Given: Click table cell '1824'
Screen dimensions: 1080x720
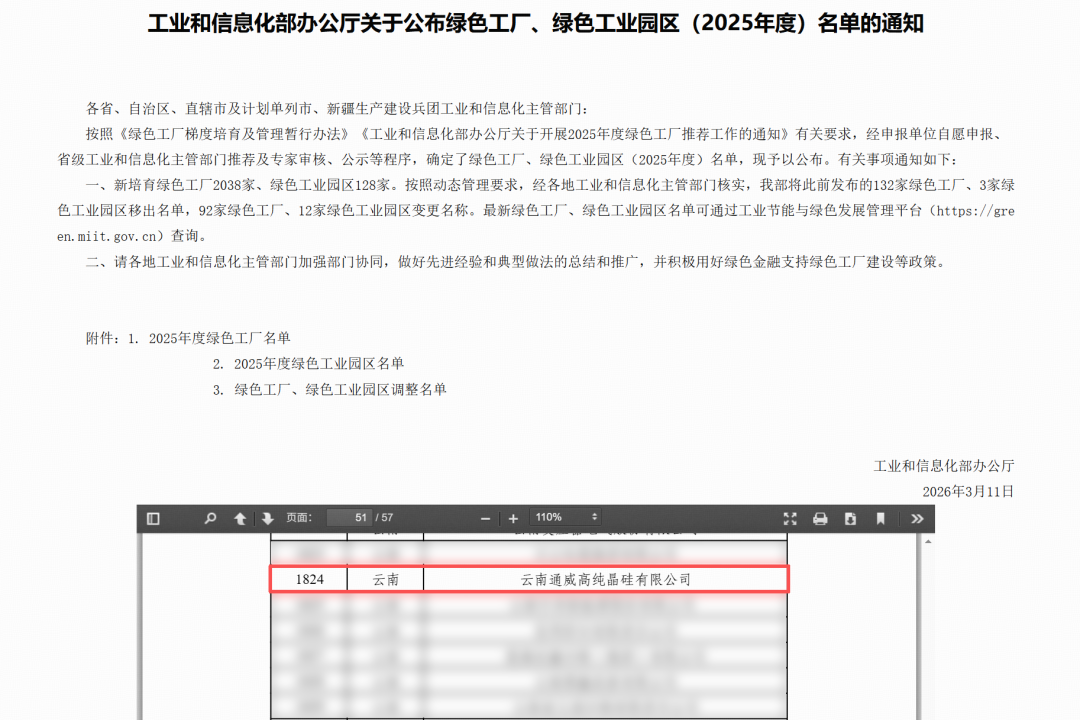Looking at the screenshot, I should point(309,579).
